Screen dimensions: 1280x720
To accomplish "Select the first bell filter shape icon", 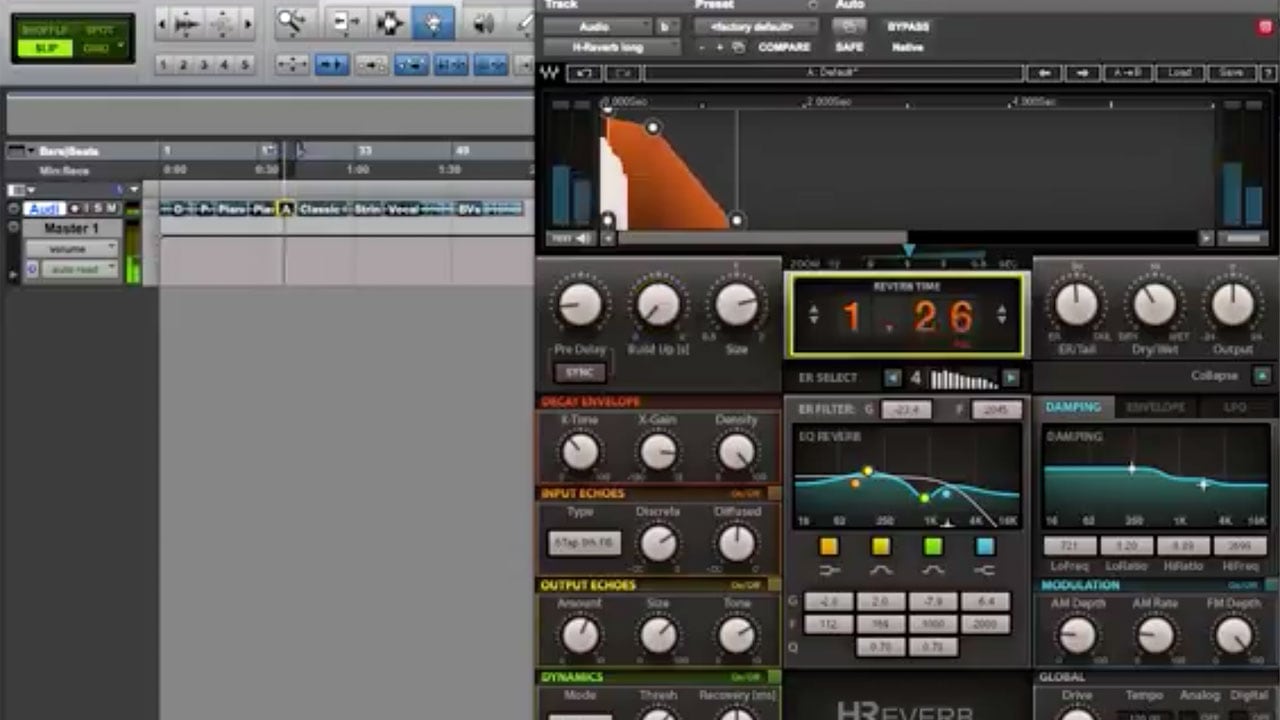I will [x=881, y=570].
